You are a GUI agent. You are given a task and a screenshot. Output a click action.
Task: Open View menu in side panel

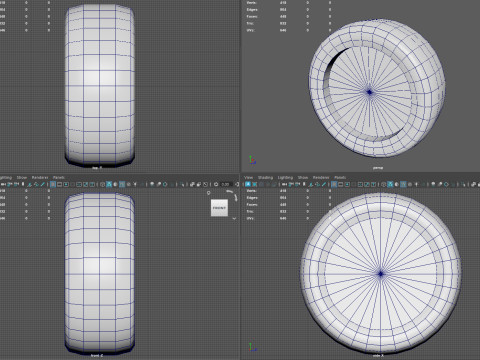tap(248, 177)
